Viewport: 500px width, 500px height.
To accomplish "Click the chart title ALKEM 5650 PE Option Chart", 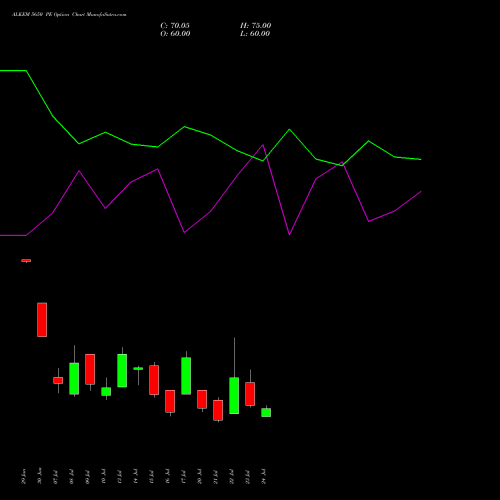I will (x=69, y=15).
